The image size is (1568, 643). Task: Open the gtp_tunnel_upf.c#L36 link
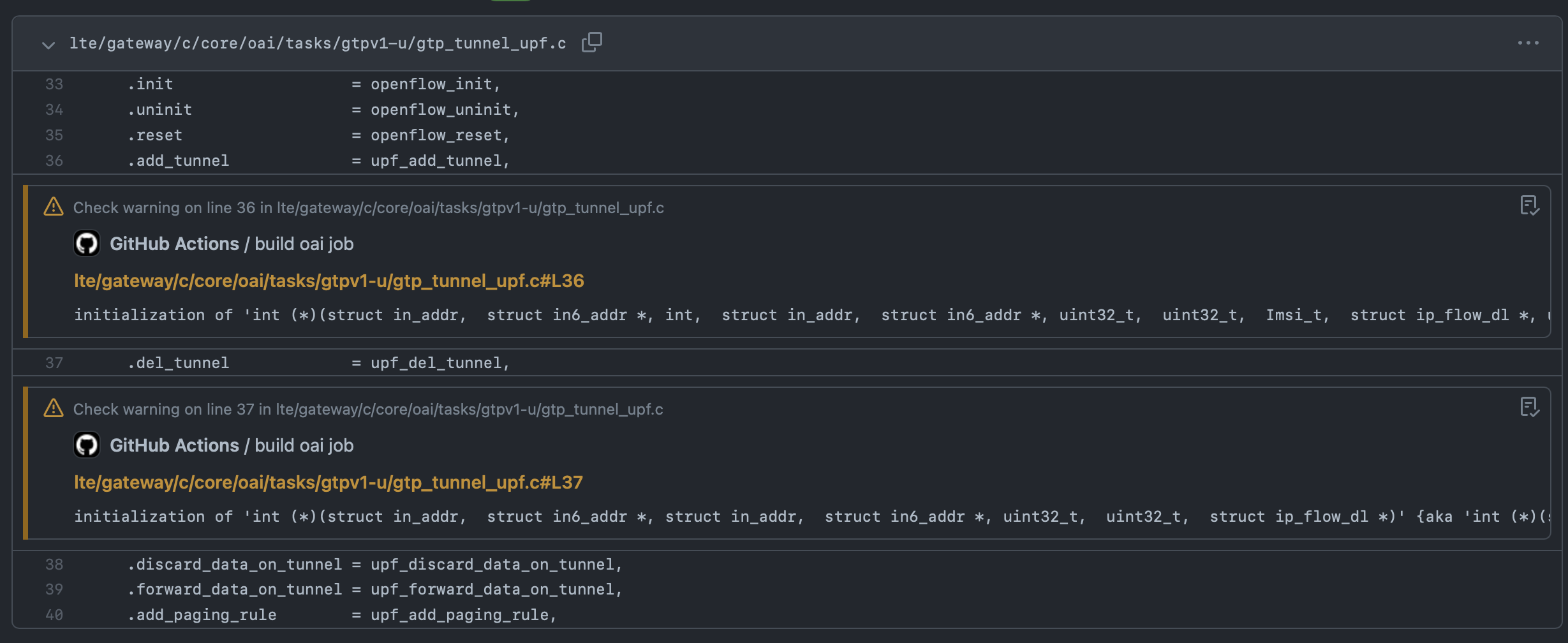[329, 281]
